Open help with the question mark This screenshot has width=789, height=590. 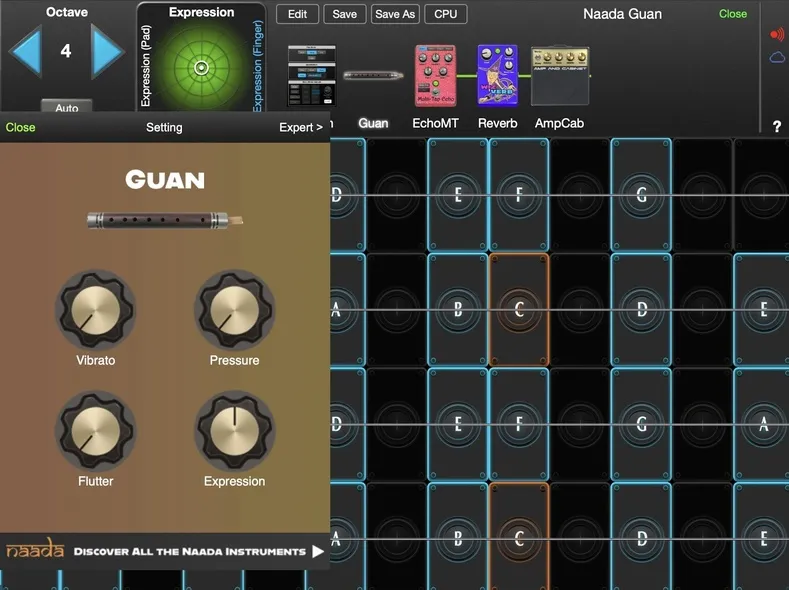click(x=777, y=126)
